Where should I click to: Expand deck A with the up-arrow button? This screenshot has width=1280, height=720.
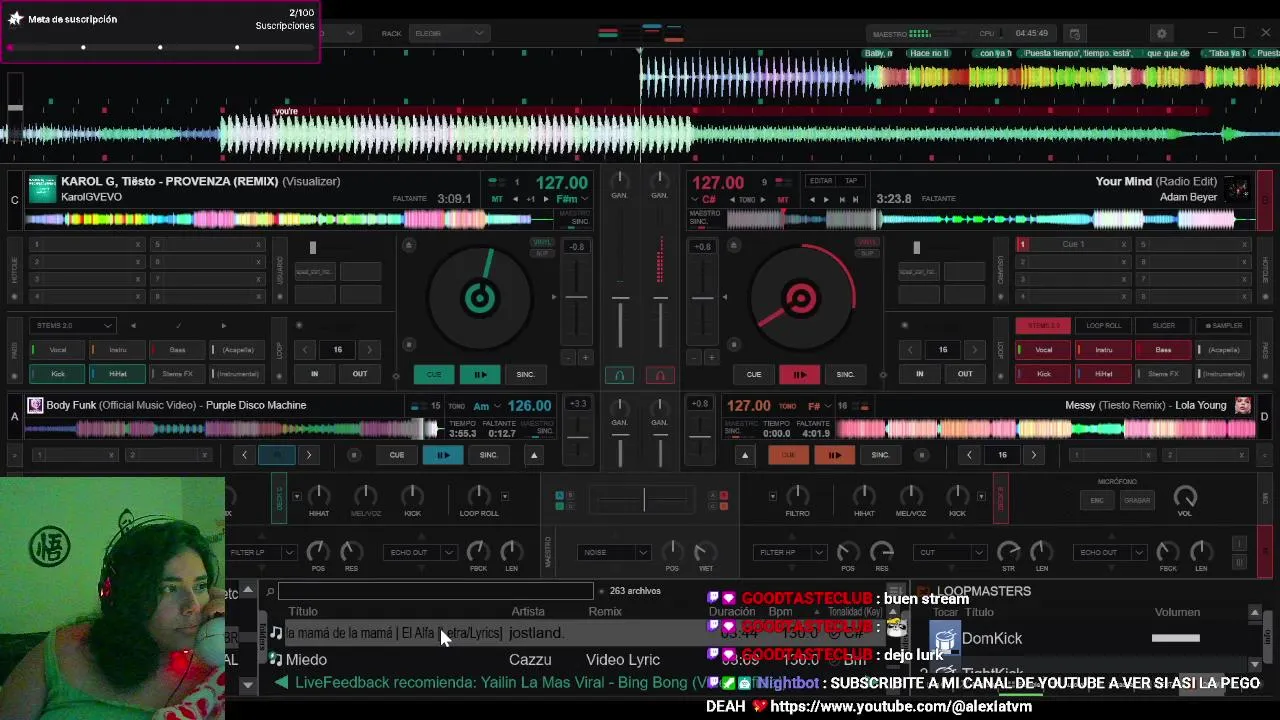click(534, 455)
